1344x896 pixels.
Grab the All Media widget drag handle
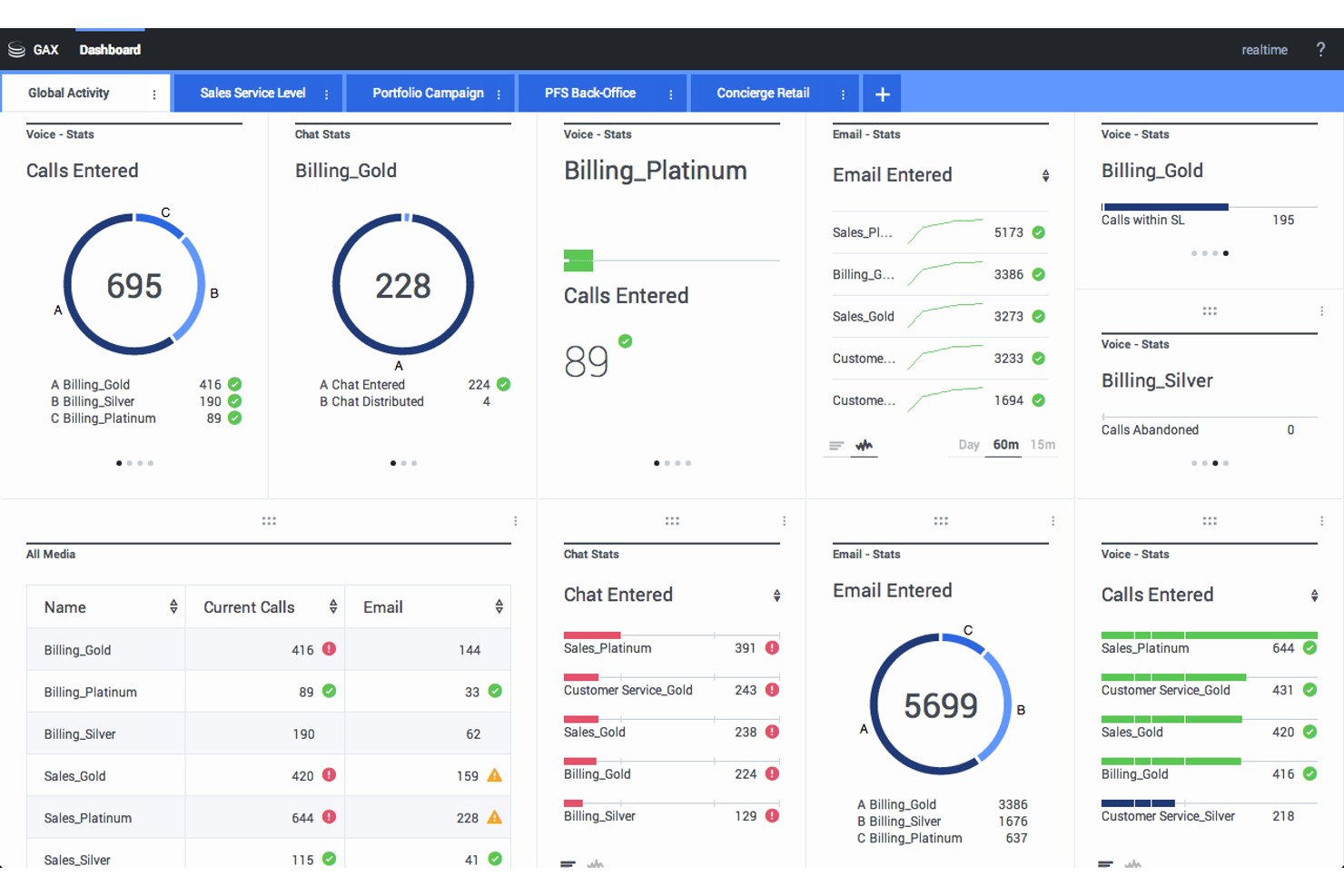(269, 521)
